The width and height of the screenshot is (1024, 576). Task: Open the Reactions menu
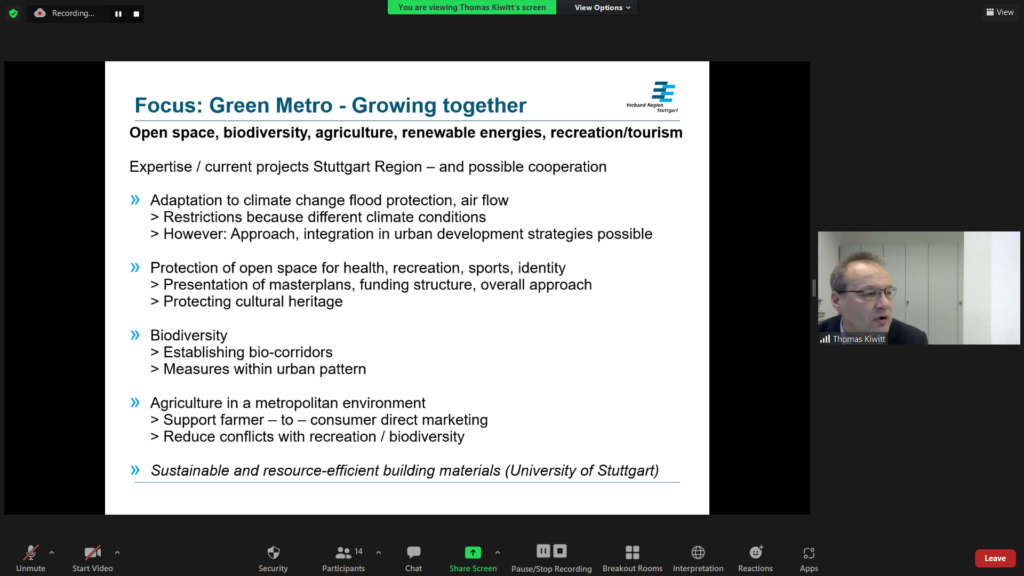coord(755,557)
